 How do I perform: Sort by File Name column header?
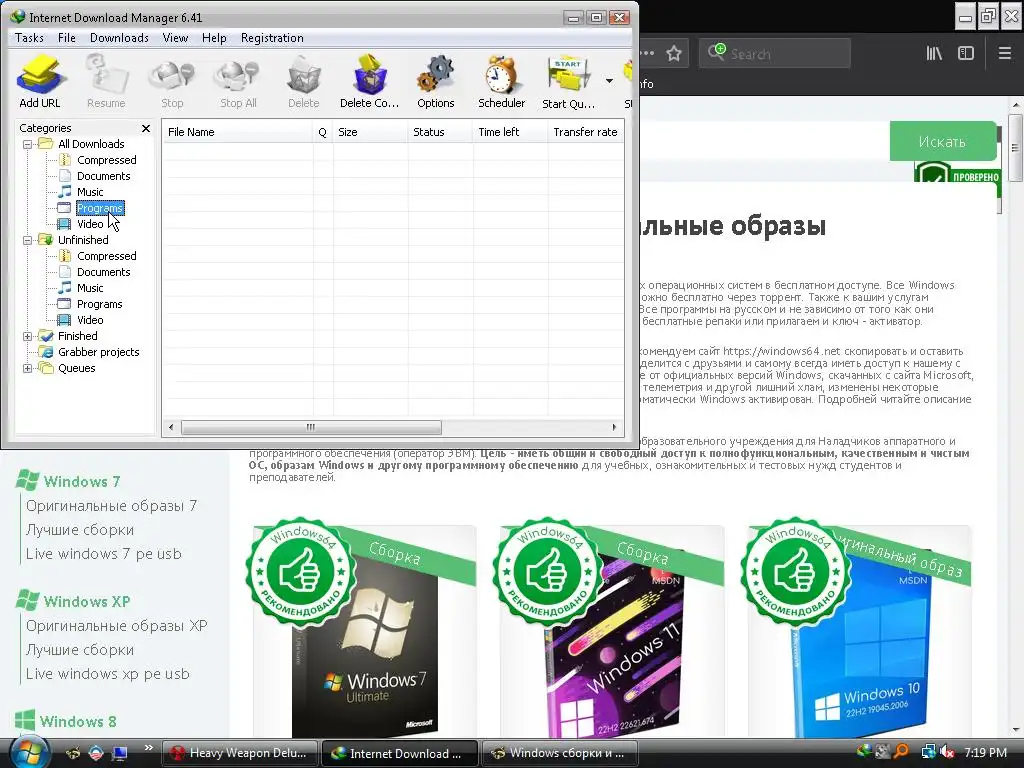(x=237, y=132)
